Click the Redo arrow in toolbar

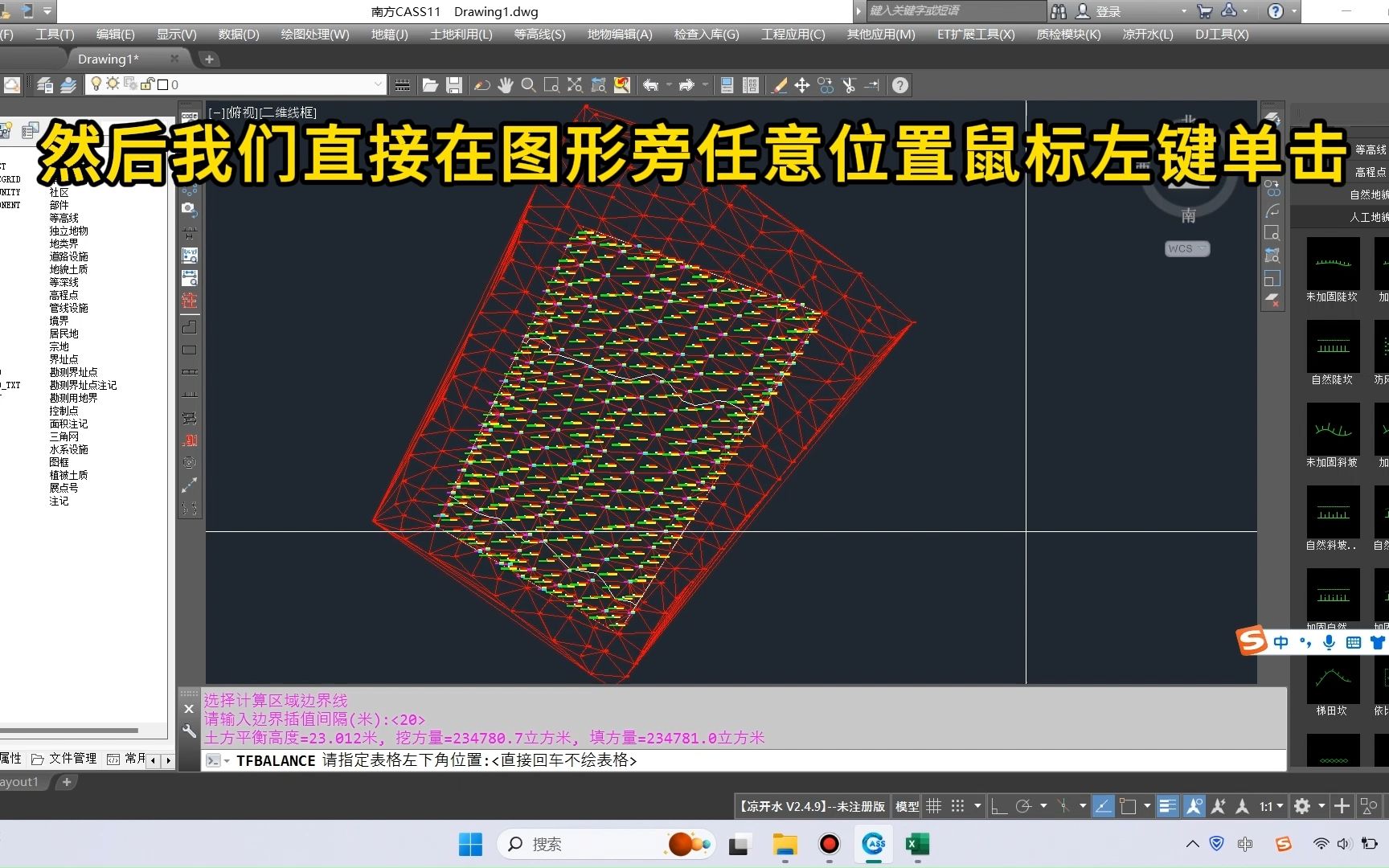(686, 85)
